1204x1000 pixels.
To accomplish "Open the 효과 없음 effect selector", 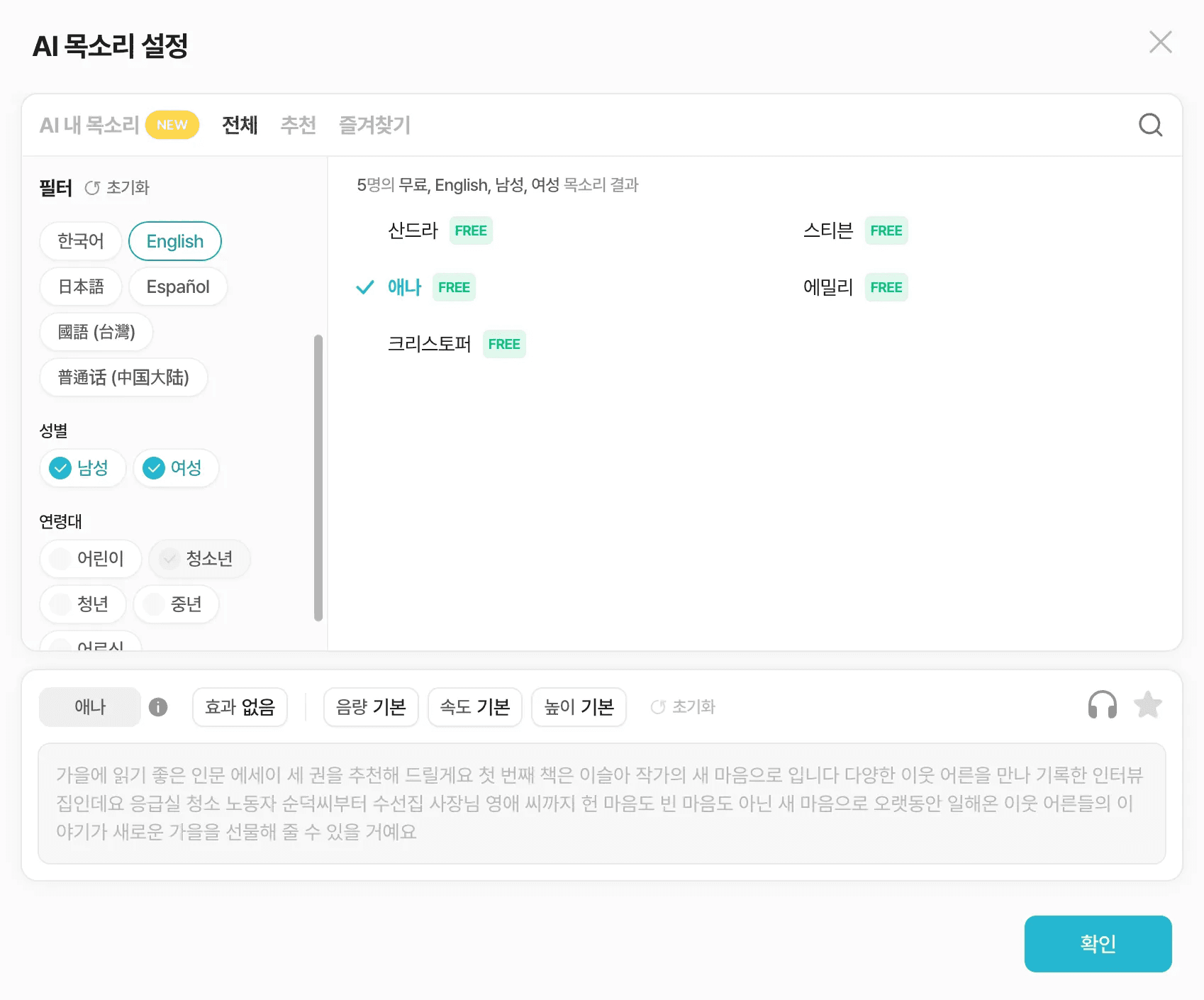I will coord(239,706).
